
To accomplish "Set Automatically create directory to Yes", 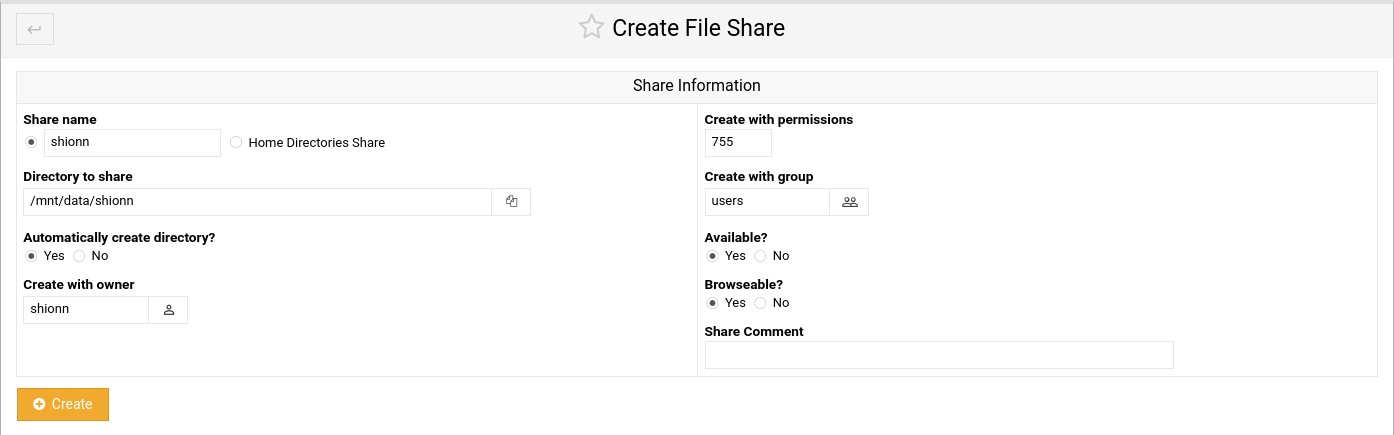I will tap(31, 256).
